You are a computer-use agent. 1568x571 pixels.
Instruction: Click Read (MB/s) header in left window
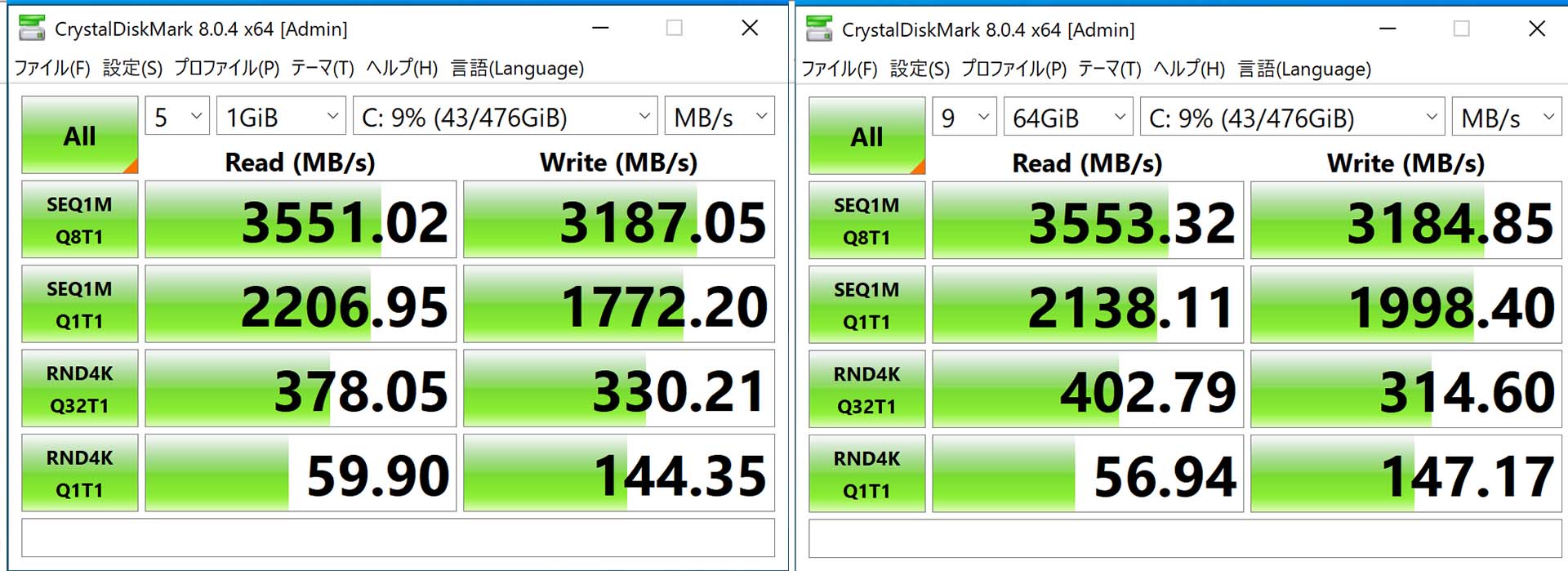coord(301,162)
